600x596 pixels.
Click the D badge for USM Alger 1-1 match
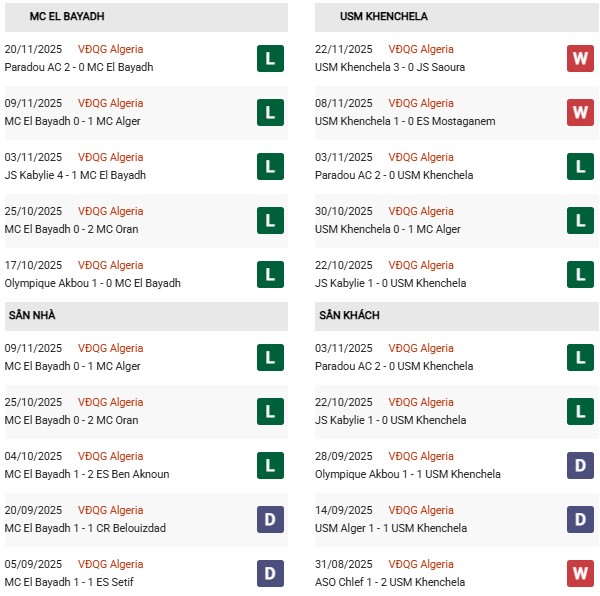[x=580, y=520]
